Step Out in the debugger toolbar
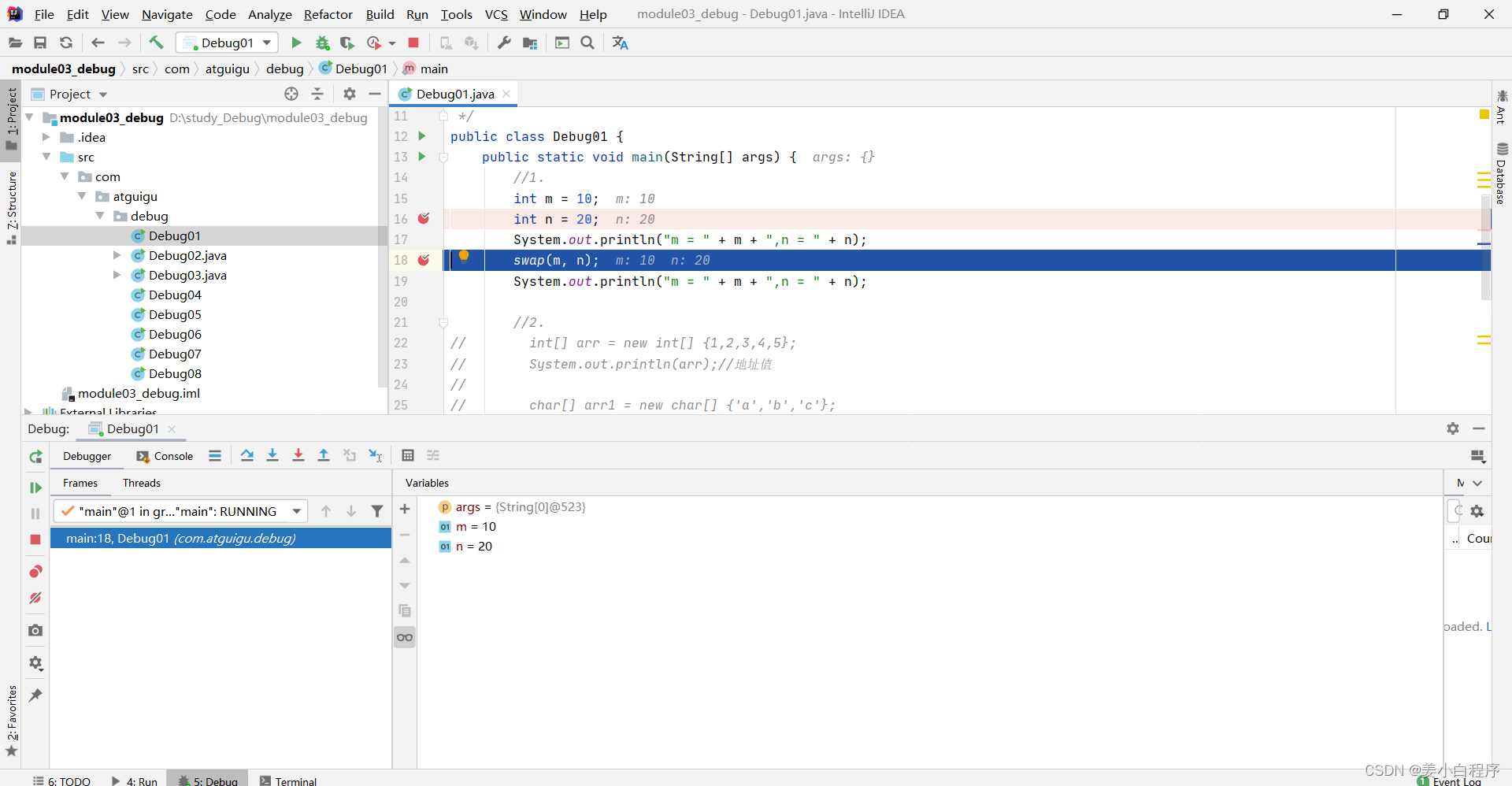This screenshot has width=1512, height=786. click(324, 455)
